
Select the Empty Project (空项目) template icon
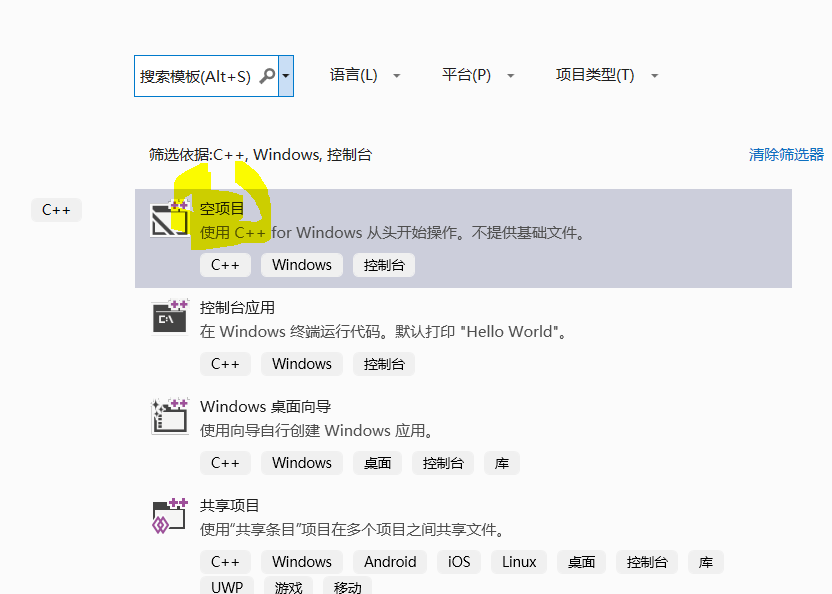(x=170, y=219)
